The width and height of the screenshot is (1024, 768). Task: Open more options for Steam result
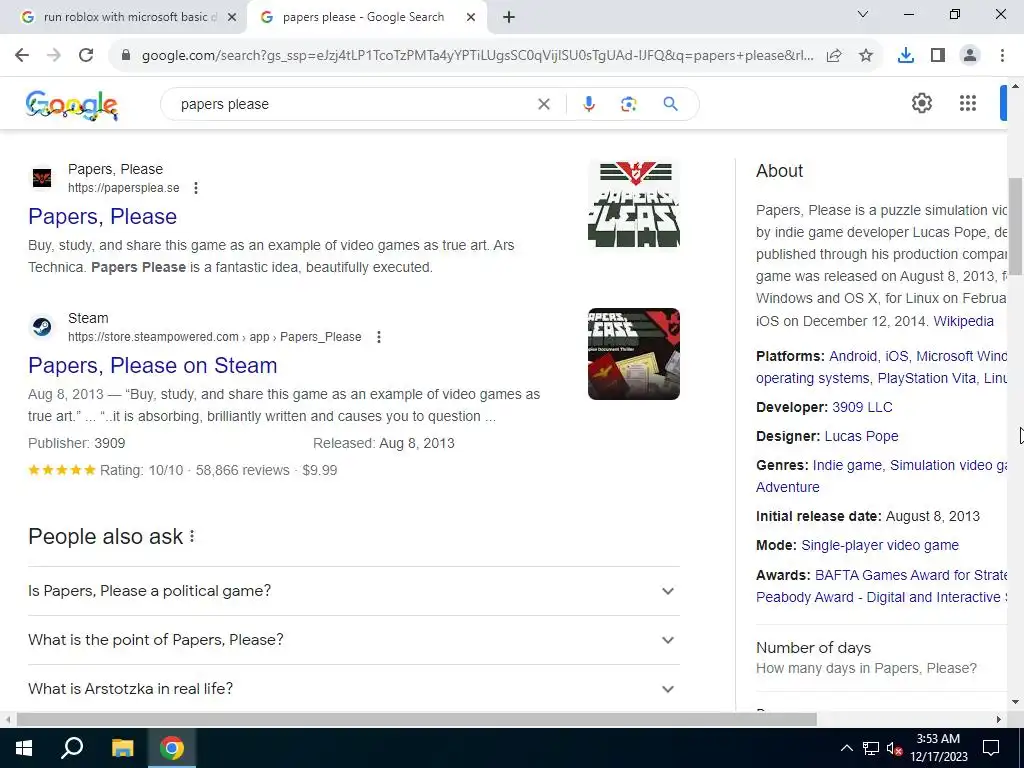[379, 337]
